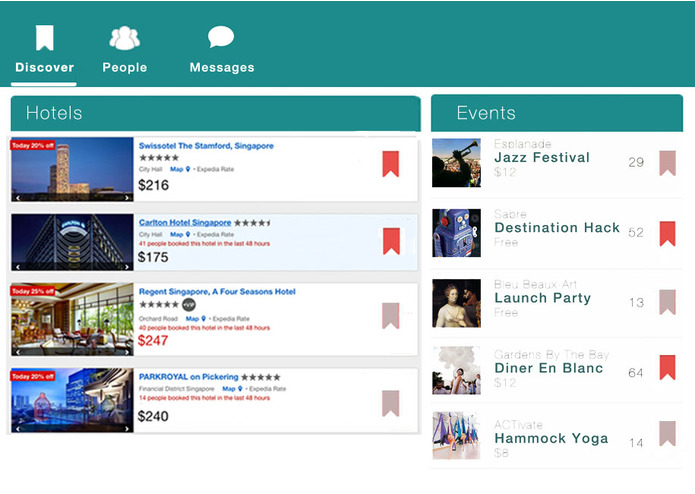695x494 pixels.
Task: Click map pin icon for Regent Singapore
Action: 203,319
